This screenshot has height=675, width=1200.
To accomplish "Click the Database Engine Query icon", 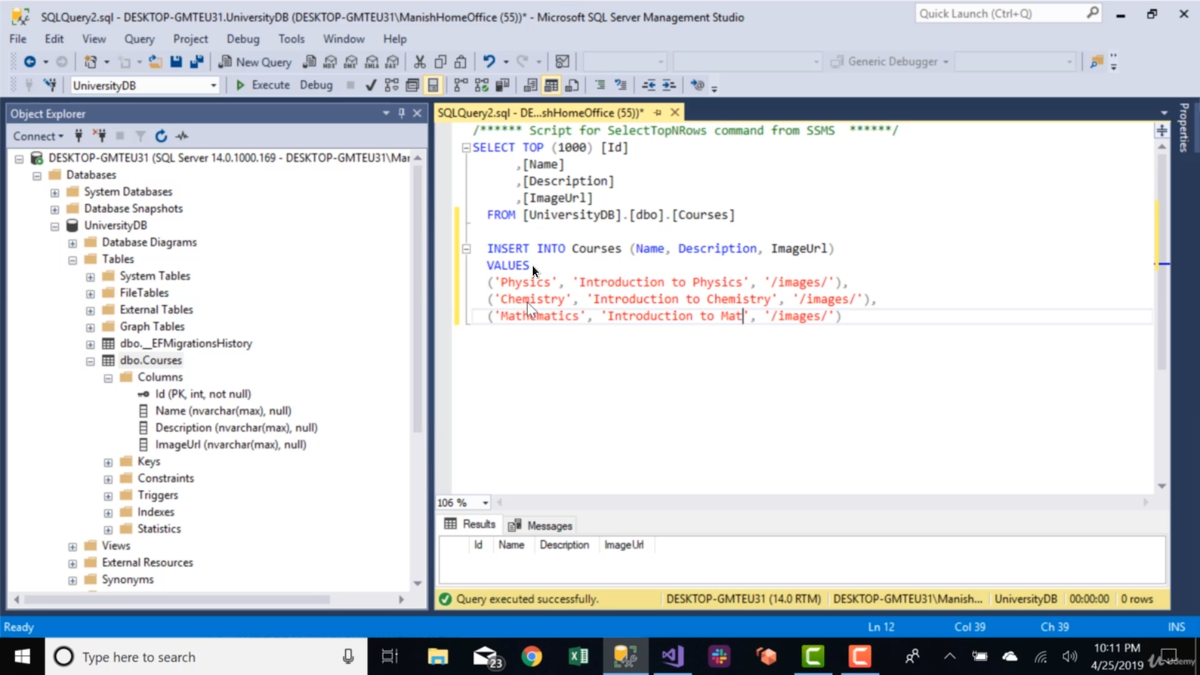I will click(x=310, y=62).
